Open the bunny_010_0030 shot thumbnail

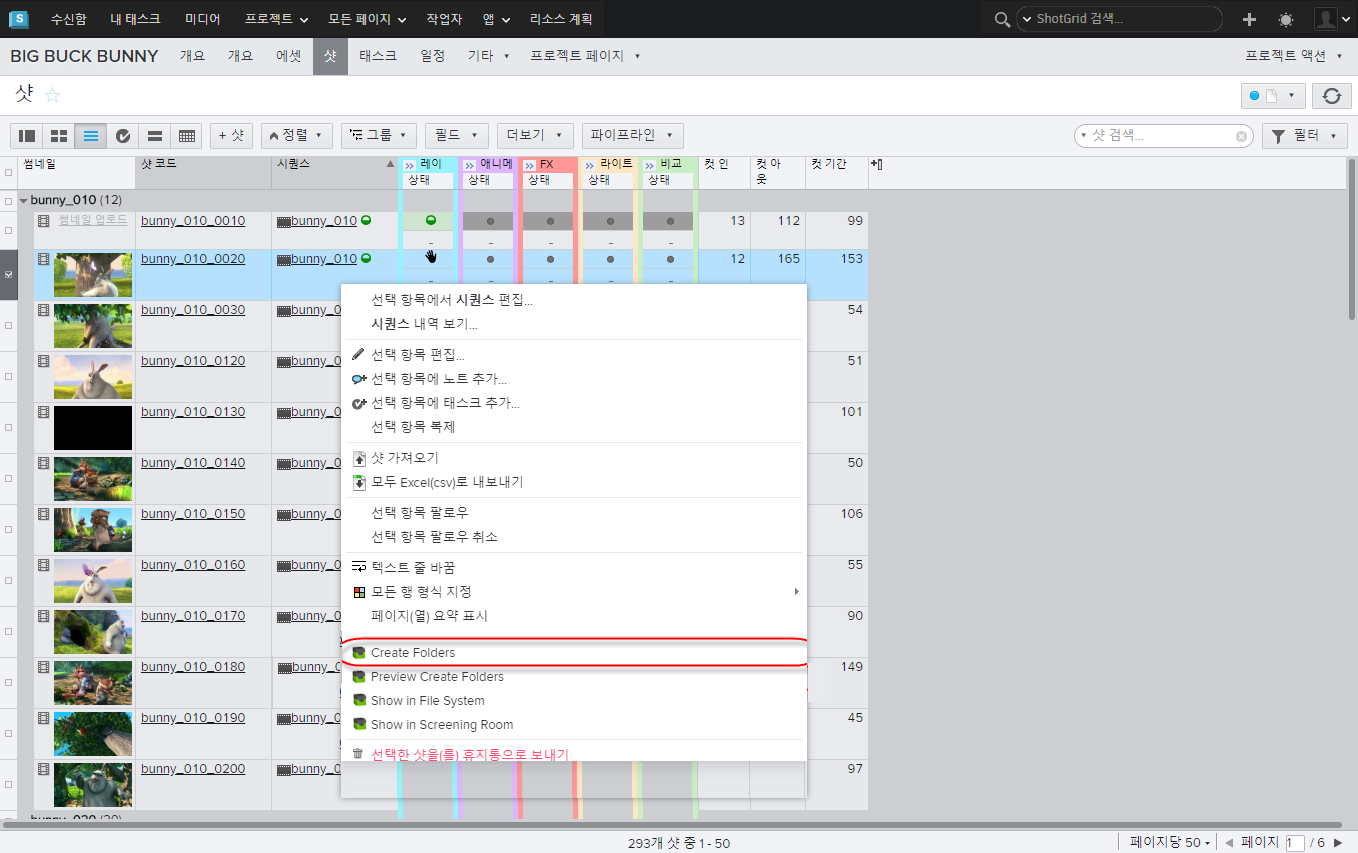[x=93, y=326]
